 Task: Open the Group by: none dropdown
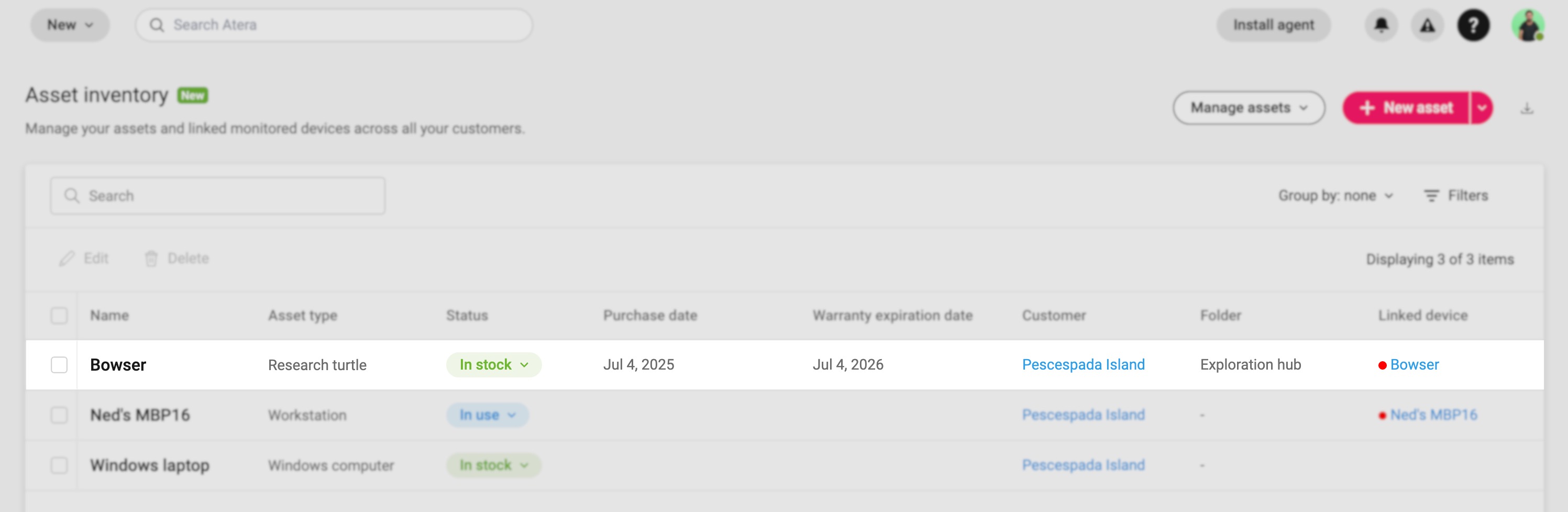pyautogui.click(x=1335, y=195)
